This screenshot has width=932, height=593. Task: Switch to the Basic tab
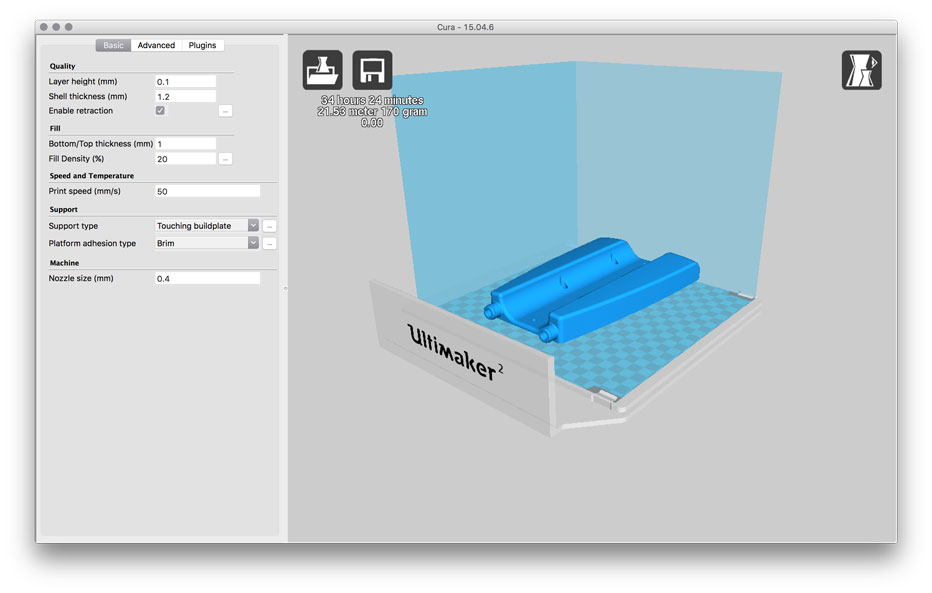click(x=113, y=45)
